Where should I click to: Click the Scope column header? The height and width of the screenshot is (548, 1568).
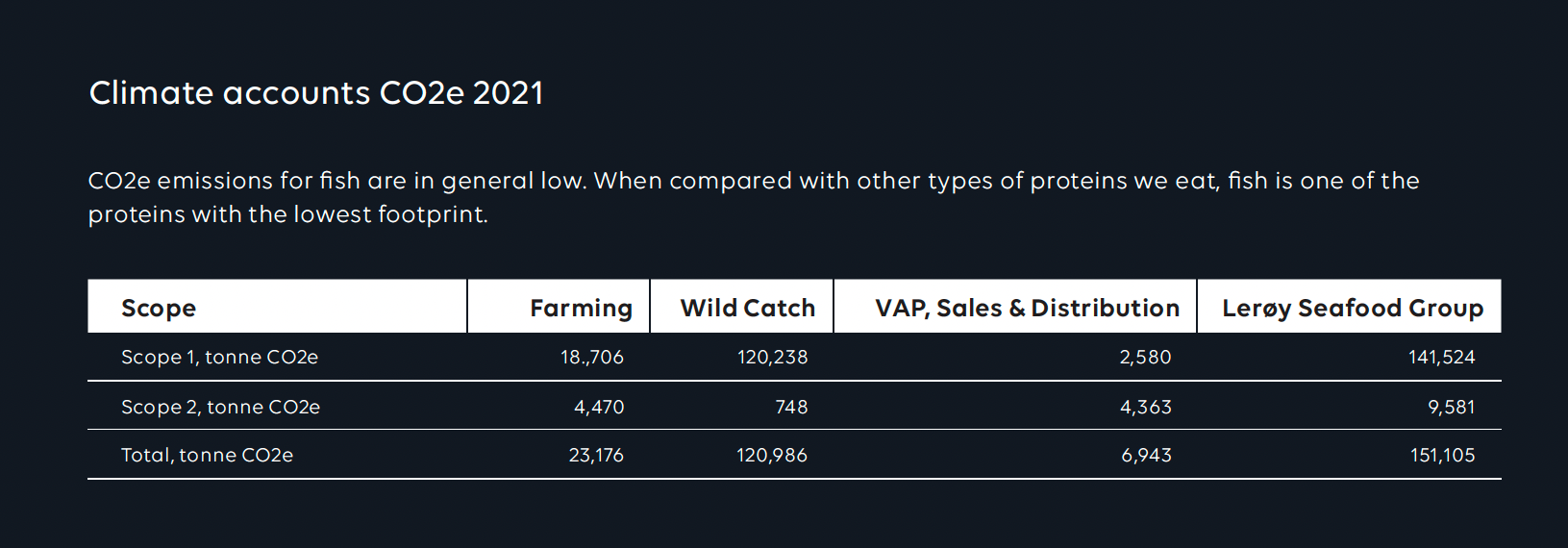pyautogui.click(x=159, y=309)
